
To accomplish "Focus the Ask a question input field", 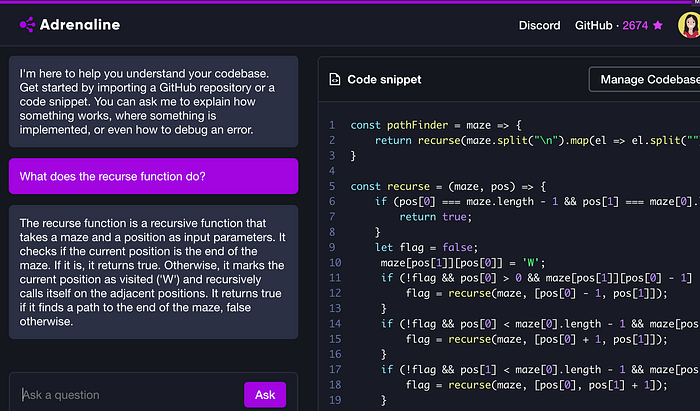I will point(125,395).
